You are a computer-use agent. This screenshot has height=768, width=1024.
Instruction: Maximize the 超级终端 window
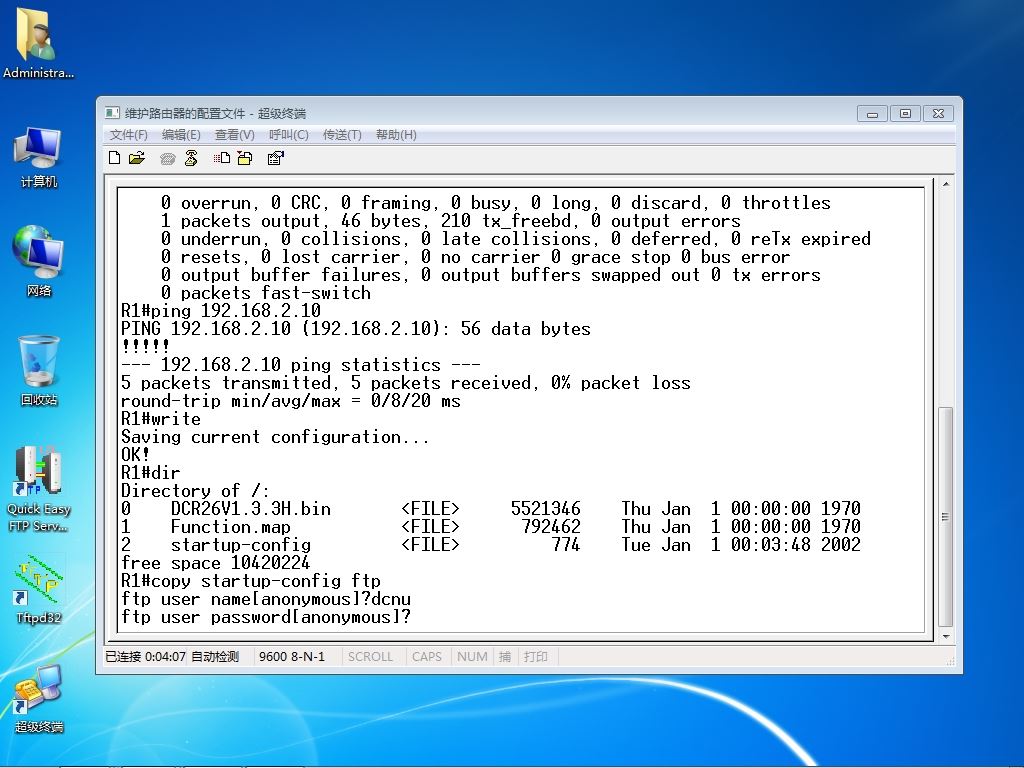[x=905, y=114]
